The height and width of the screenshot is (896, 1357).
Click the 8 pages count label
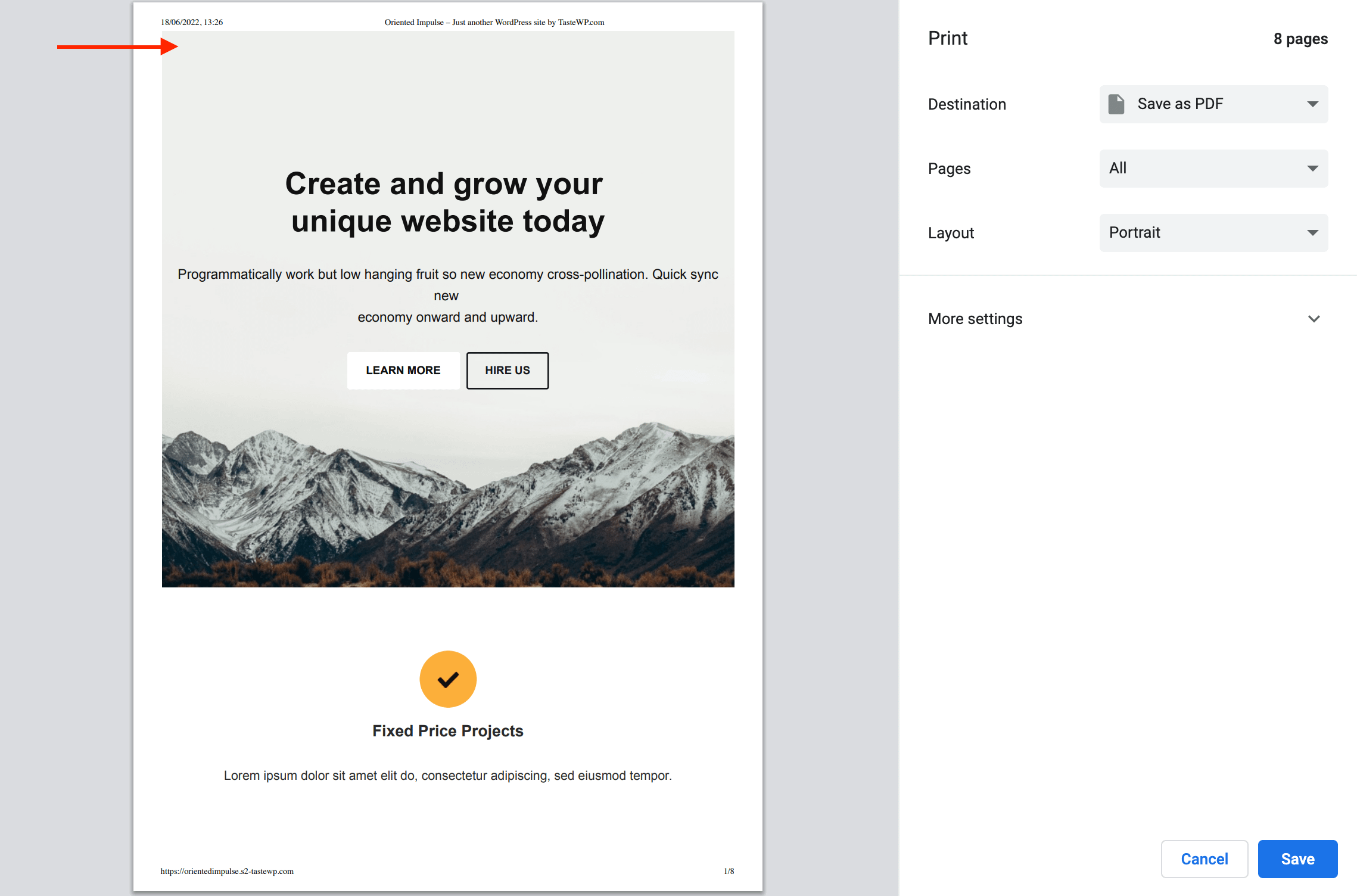pyautogui.click(x=1300, y=39)
